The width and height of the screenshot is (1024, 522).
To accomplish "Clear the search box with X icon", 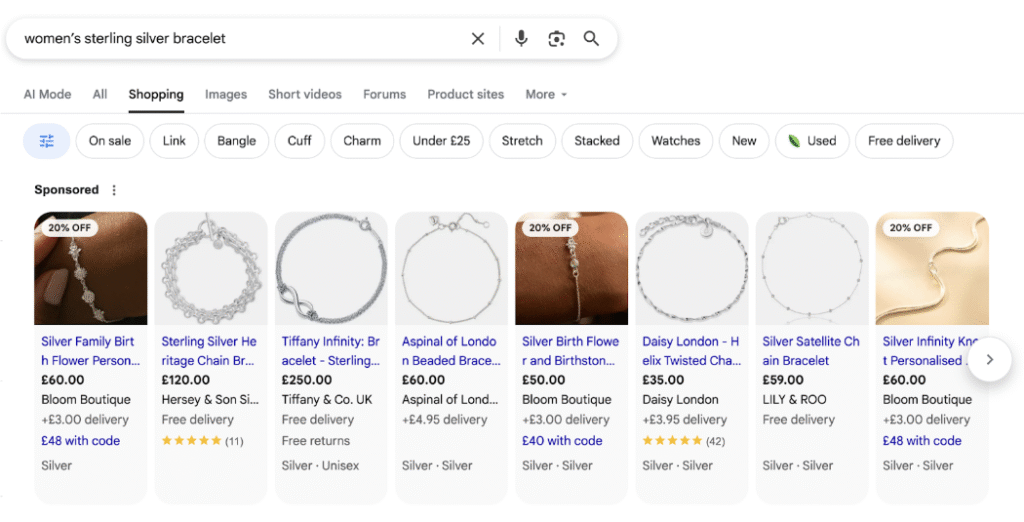I will (478, 39).
